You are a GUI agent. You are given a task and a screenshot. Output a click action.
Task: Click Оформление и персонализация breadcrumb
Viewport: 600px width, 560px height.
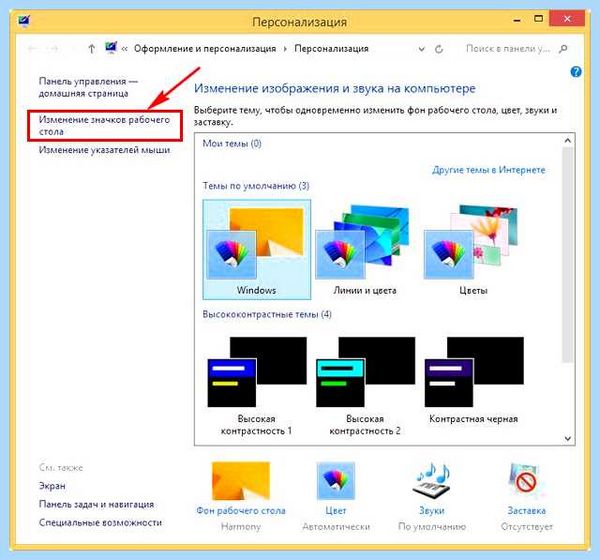point(205,49)
